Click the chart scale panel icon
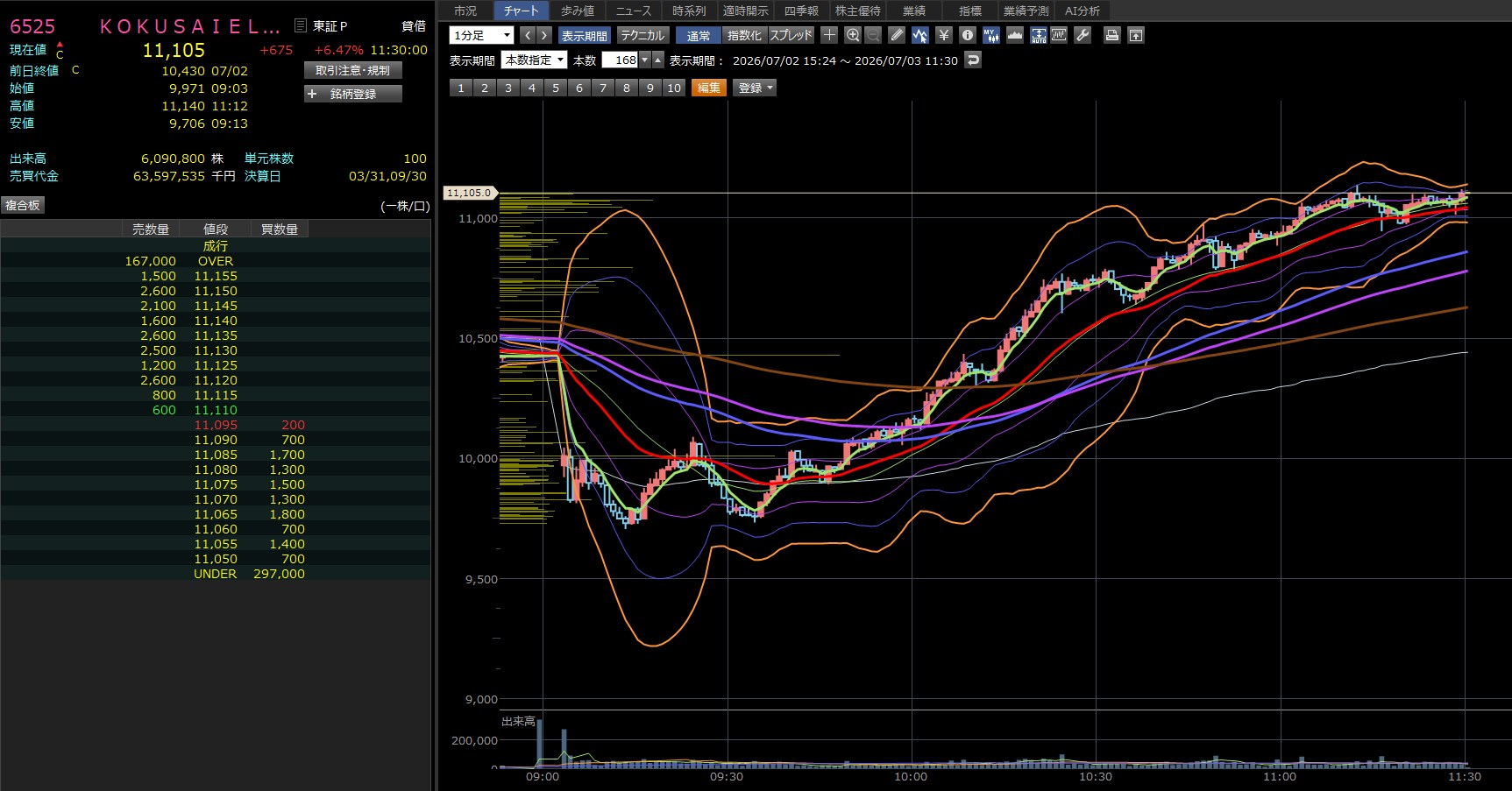The height and width of the screenshot is (791, 1512). pos(1059,35)
